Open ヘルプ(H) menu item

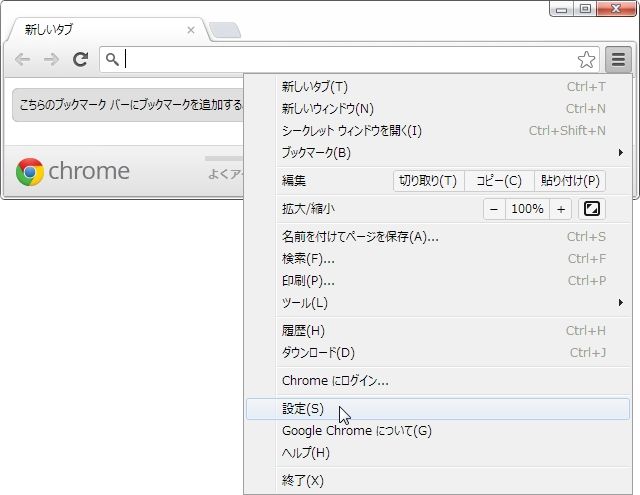coord(438,453)
